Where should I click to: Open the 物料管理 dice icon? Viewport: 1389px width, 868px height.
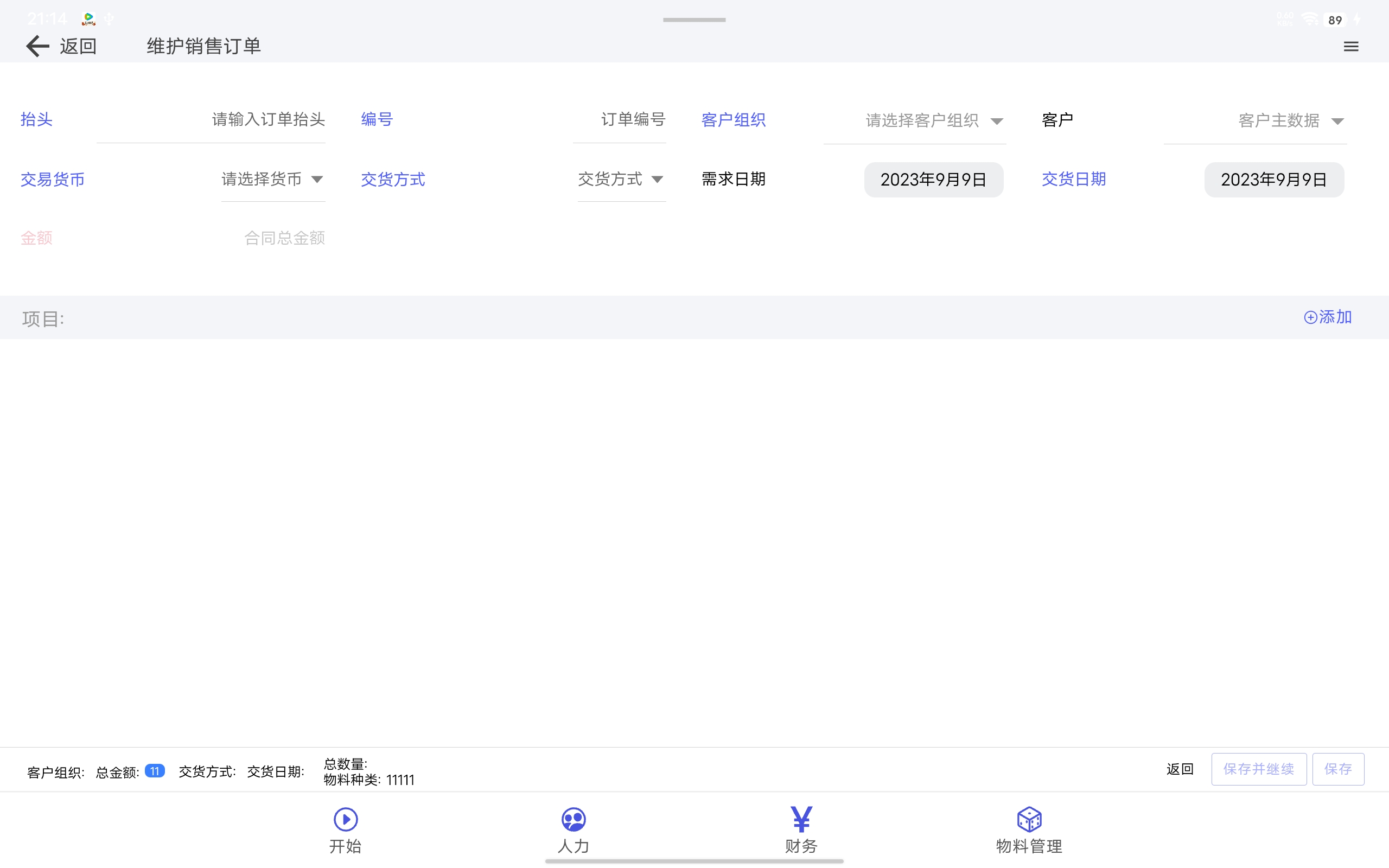point(1029,819)
